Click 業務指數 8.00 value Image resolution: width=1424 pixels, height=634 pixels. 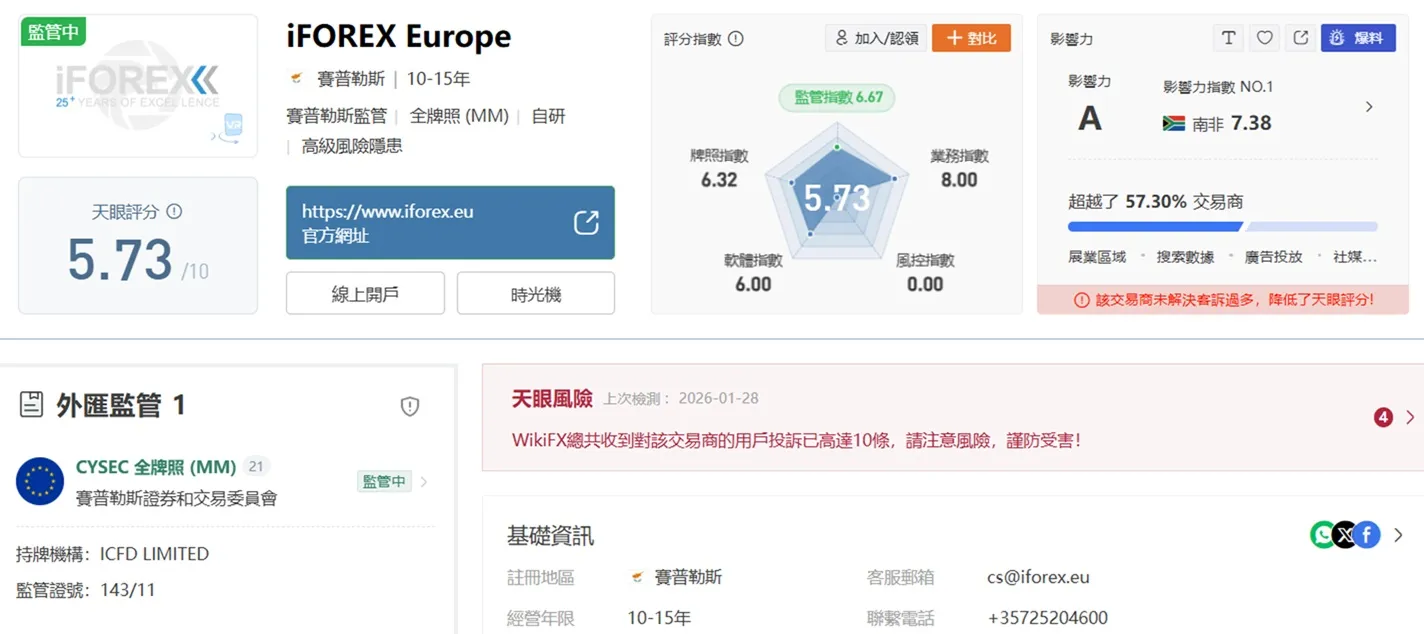[959, 180]
